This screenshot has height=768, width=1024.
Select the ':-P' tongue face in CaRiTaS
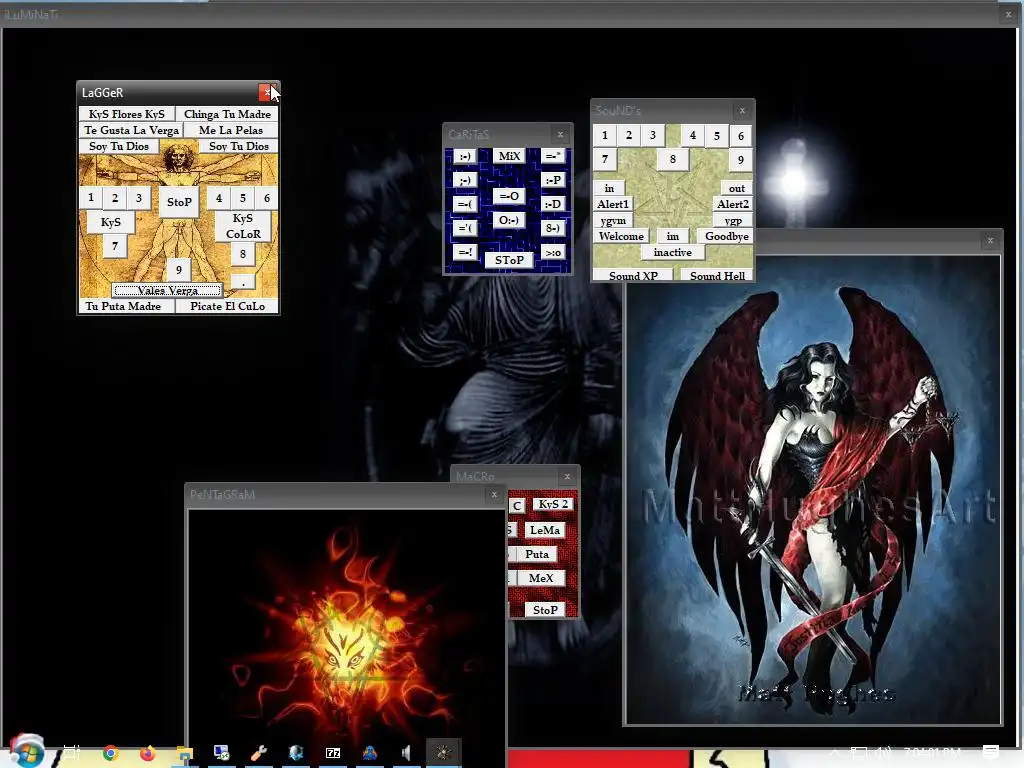click(x=552, y=180)
